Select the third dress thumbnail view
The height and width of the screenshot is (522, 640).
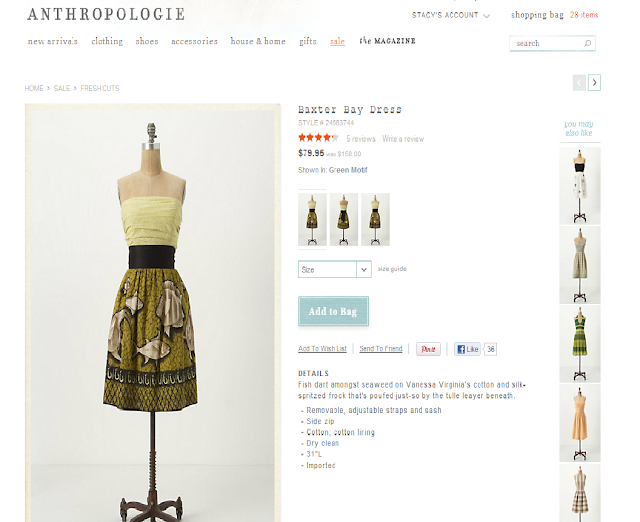pos(375,219)
